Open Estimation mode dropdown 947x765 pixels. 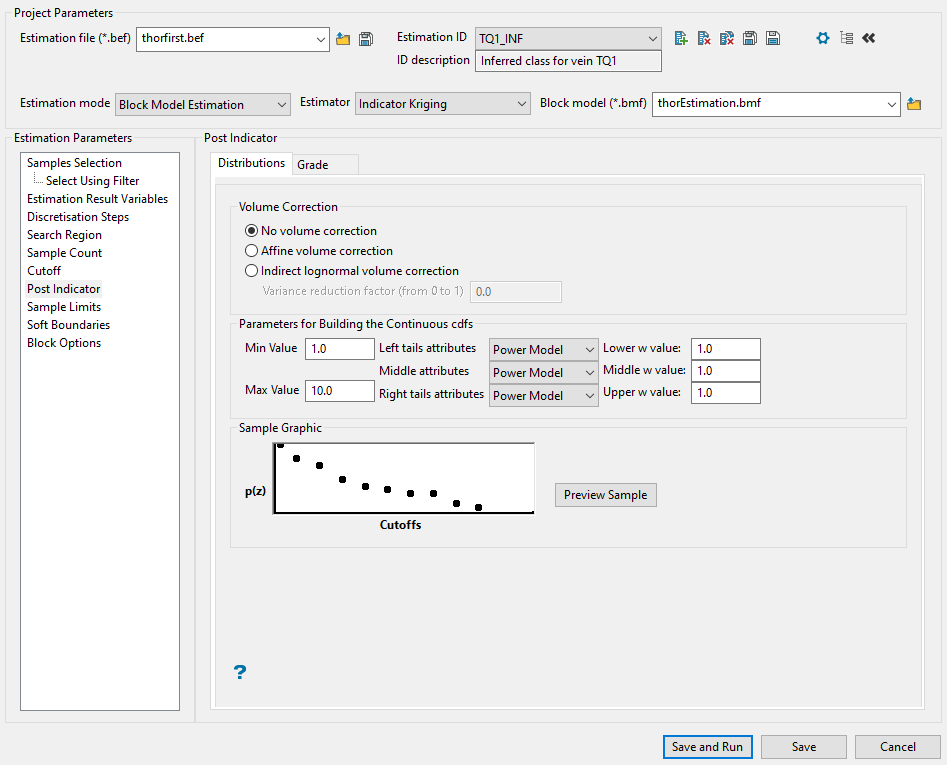click(203, 104)
